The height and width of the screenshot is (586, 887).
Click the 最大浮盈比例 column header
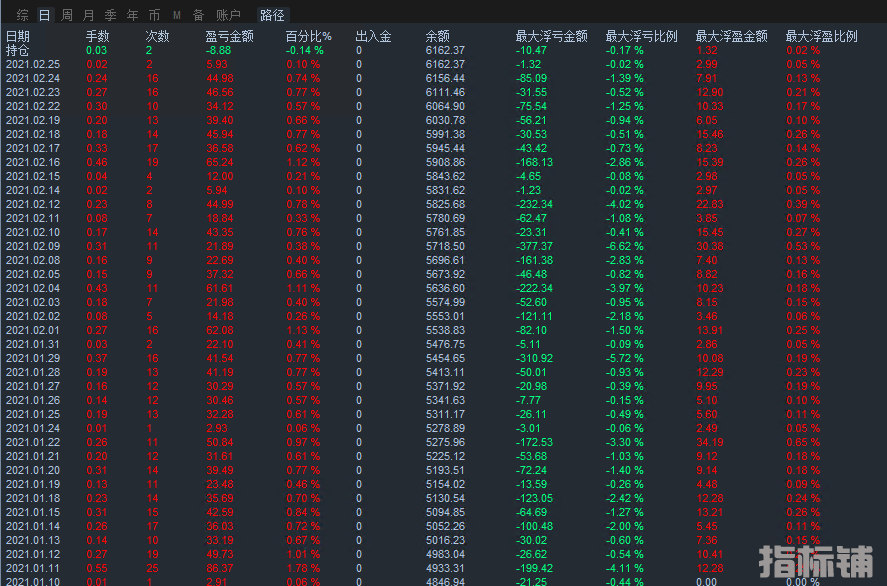821,36
